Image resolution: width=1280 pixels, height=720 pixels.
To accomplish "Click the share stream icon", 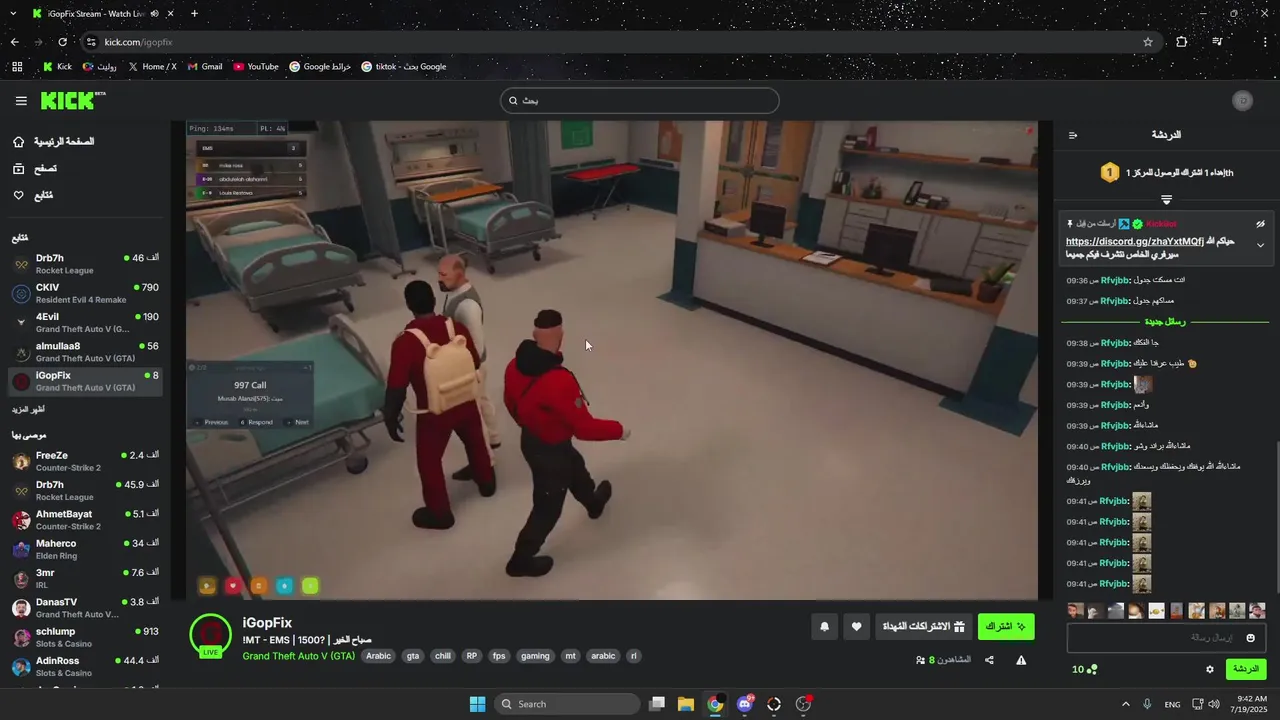I will pyautogui.click(x=989, y=660).
